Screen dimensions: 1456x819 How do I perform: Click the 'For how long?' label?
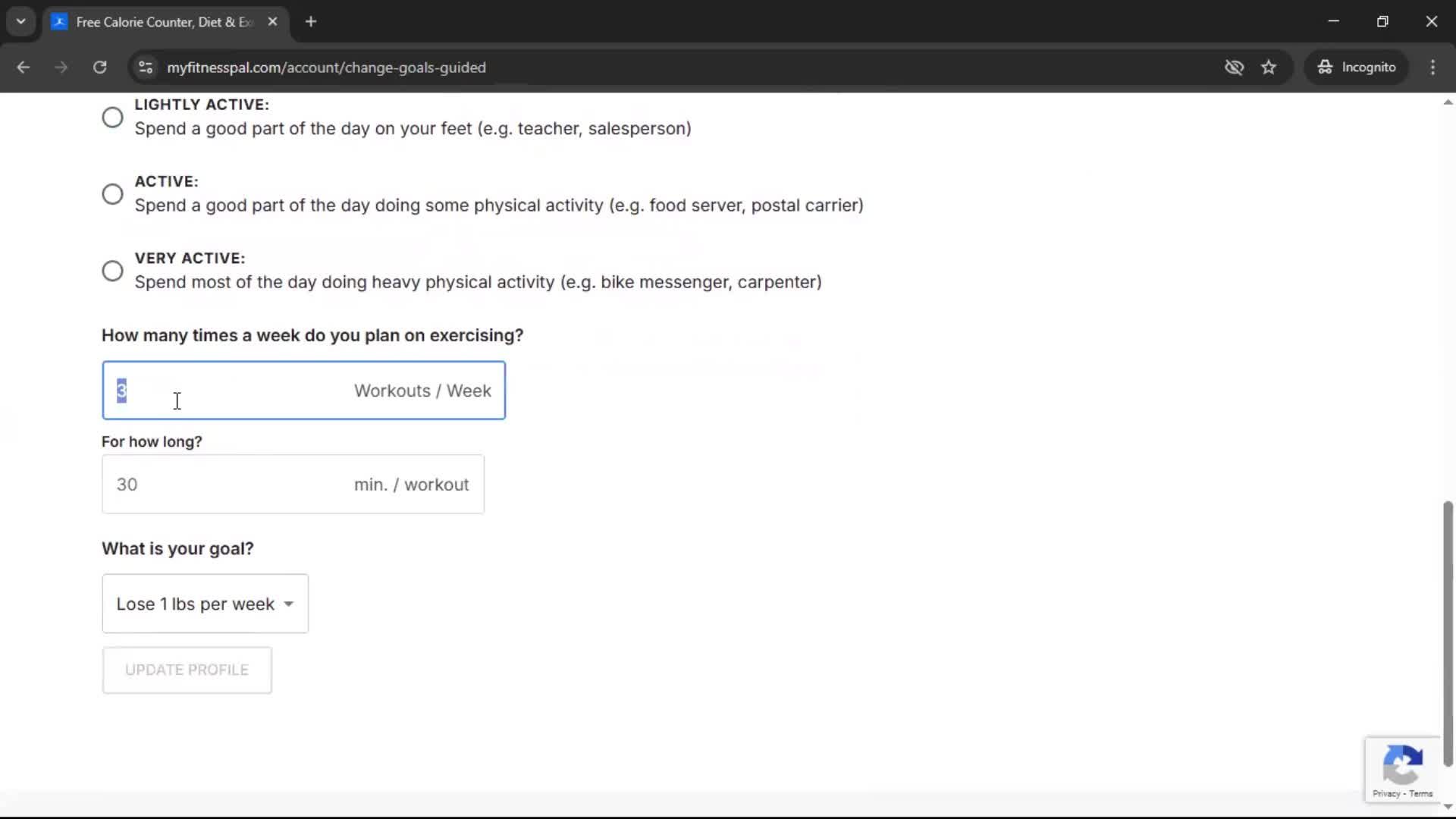[152, 442]
